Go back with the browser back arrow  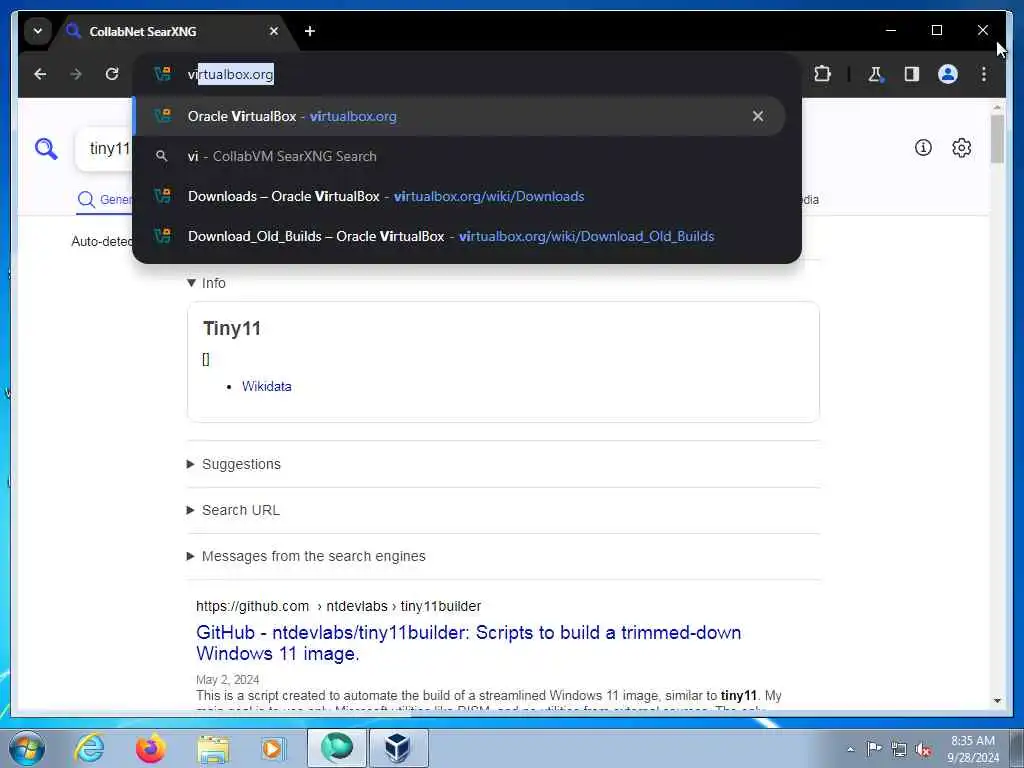pyautogui.click(x=40, y=74)
